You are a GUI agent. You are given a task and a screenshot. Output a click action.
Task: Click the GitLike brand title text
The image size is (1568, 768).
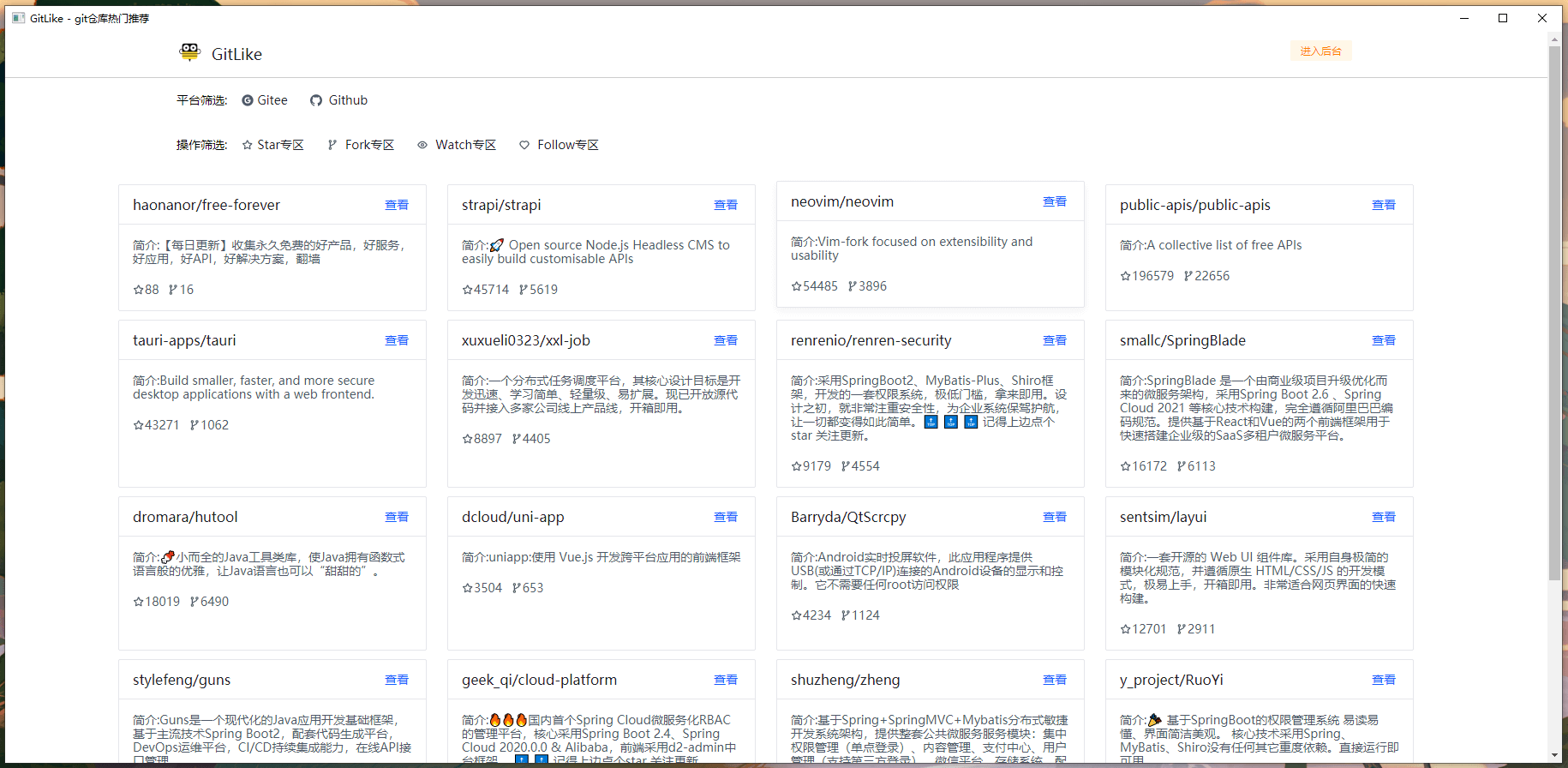coord(236,54)
